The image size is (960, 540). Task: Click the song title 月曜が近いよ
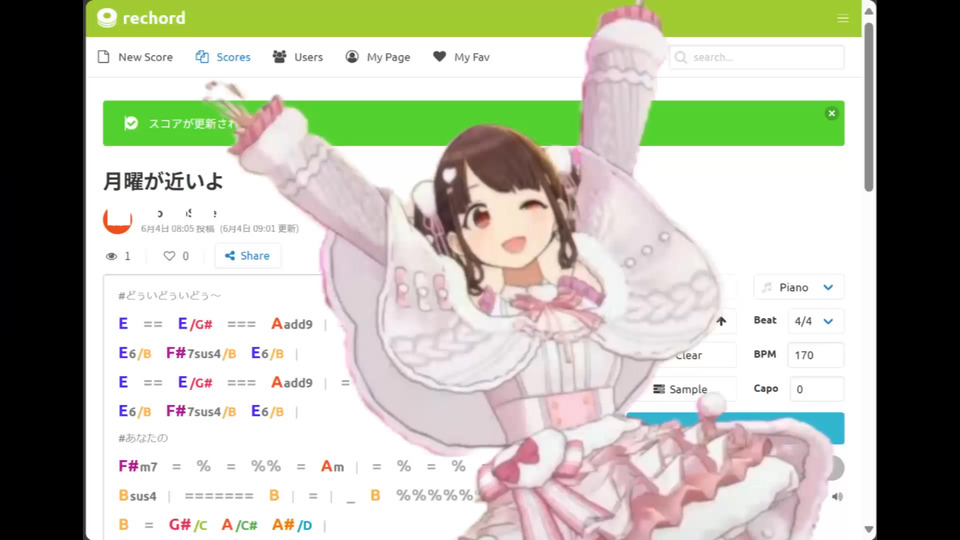pyautogui.click(x=163, y=181)
